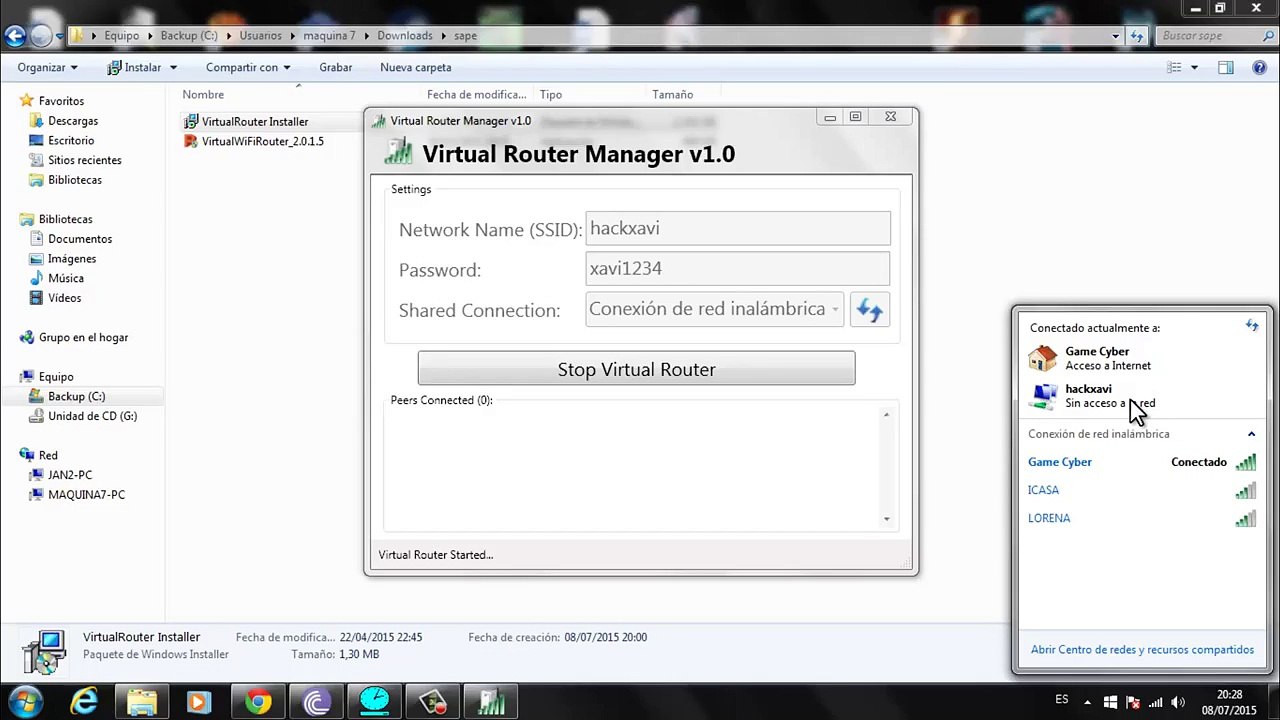Click Nueva carpeta in the Explorer toolbar
The height and width of the screenshot is (720, 1280).
click(x=415, y=67)
